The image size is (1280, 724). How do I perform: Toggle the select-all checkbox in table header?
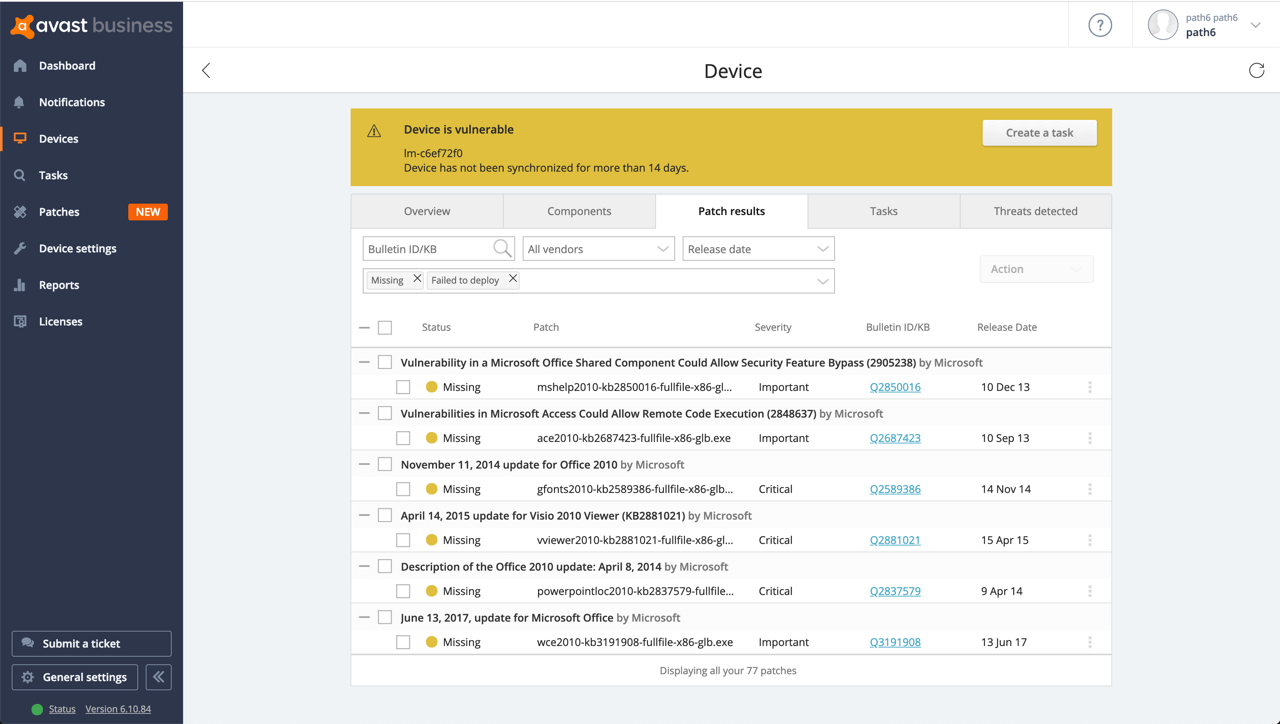click(385, 327)
